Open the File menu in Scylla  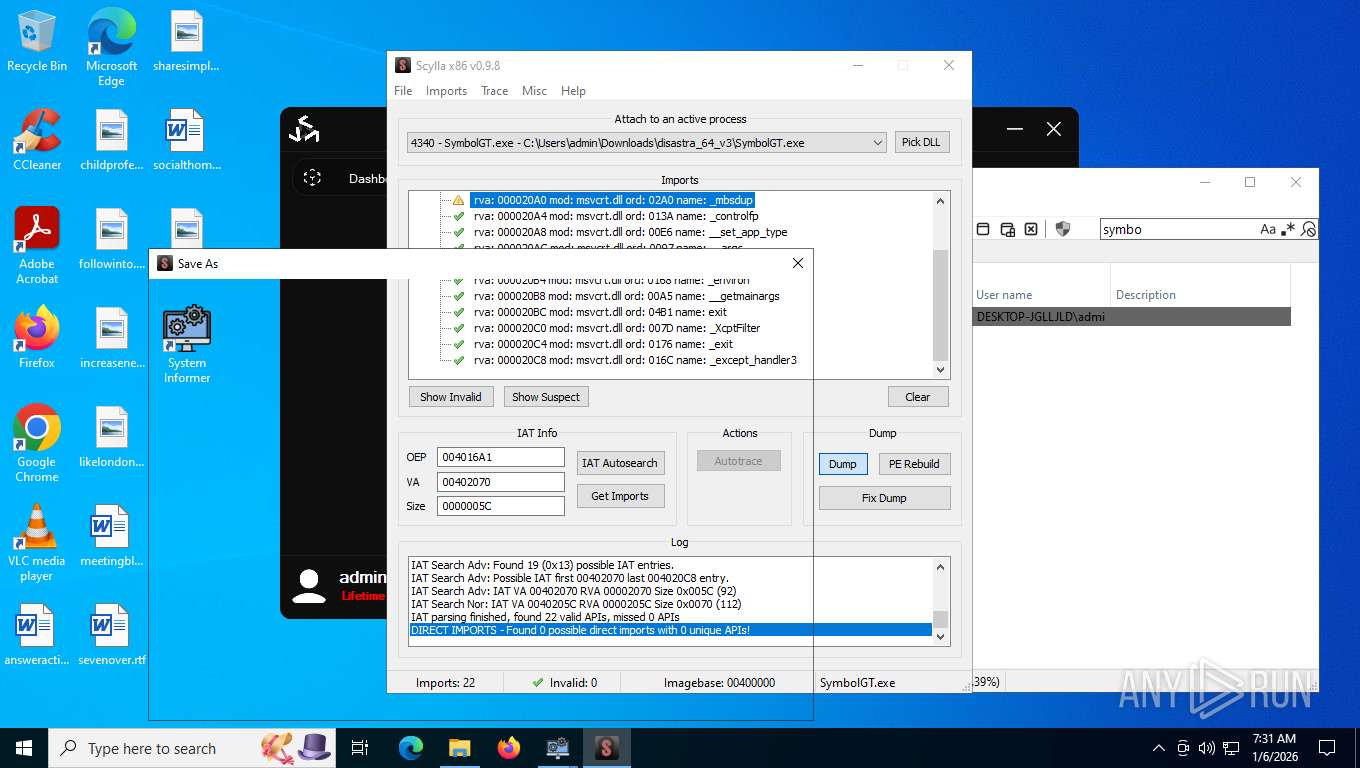click(x=403, y=91)
